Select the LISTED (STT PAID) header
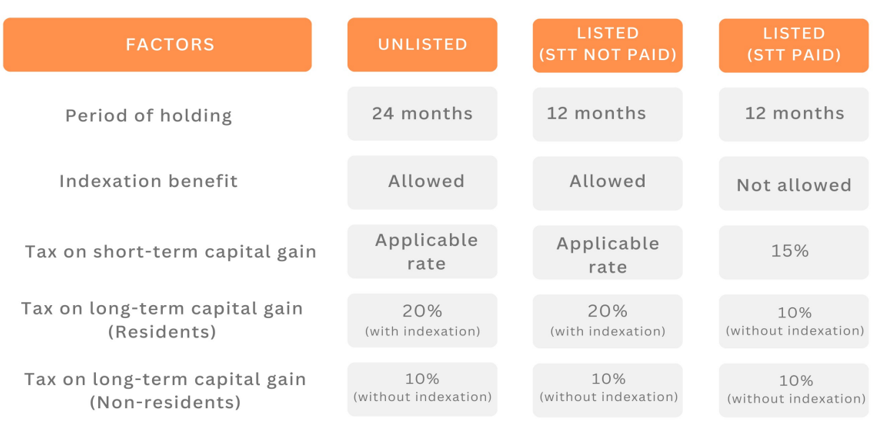The width and height of the screenshot is (888, 436). click(793, 45)
